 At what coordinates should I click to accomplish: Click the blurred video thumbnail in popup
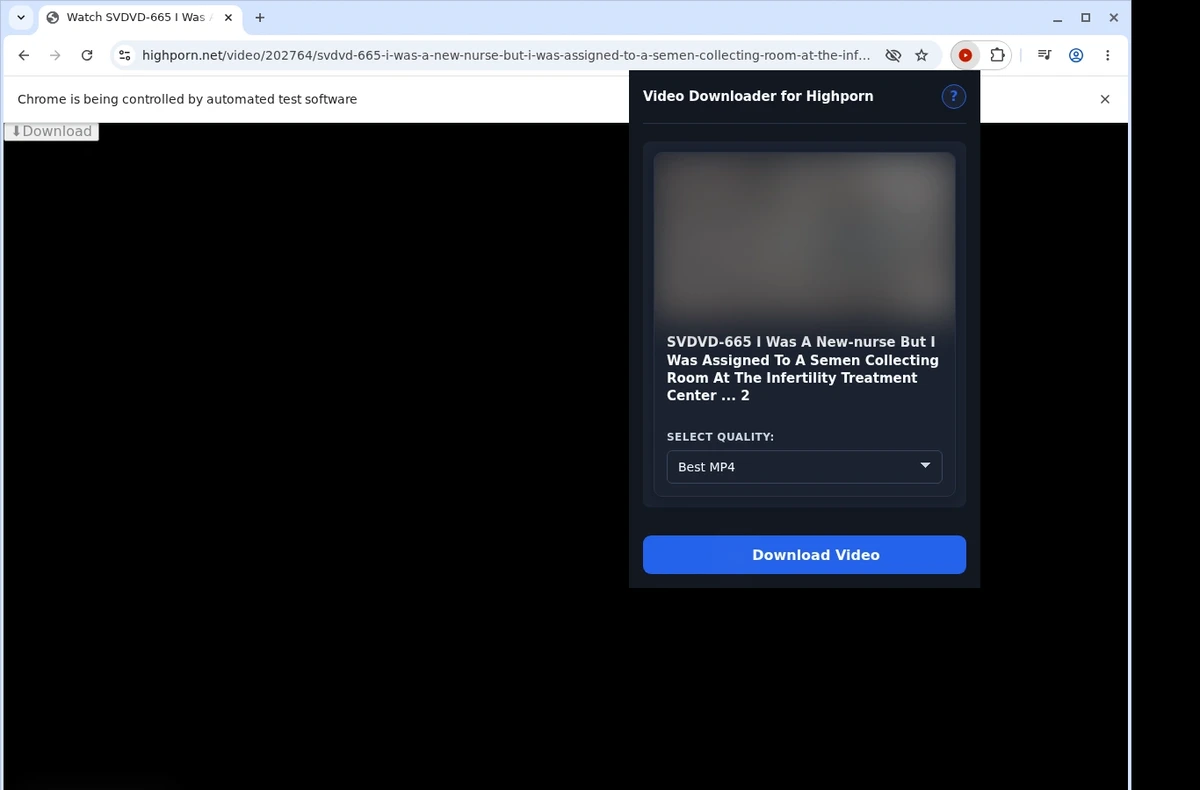pos(804,238)
